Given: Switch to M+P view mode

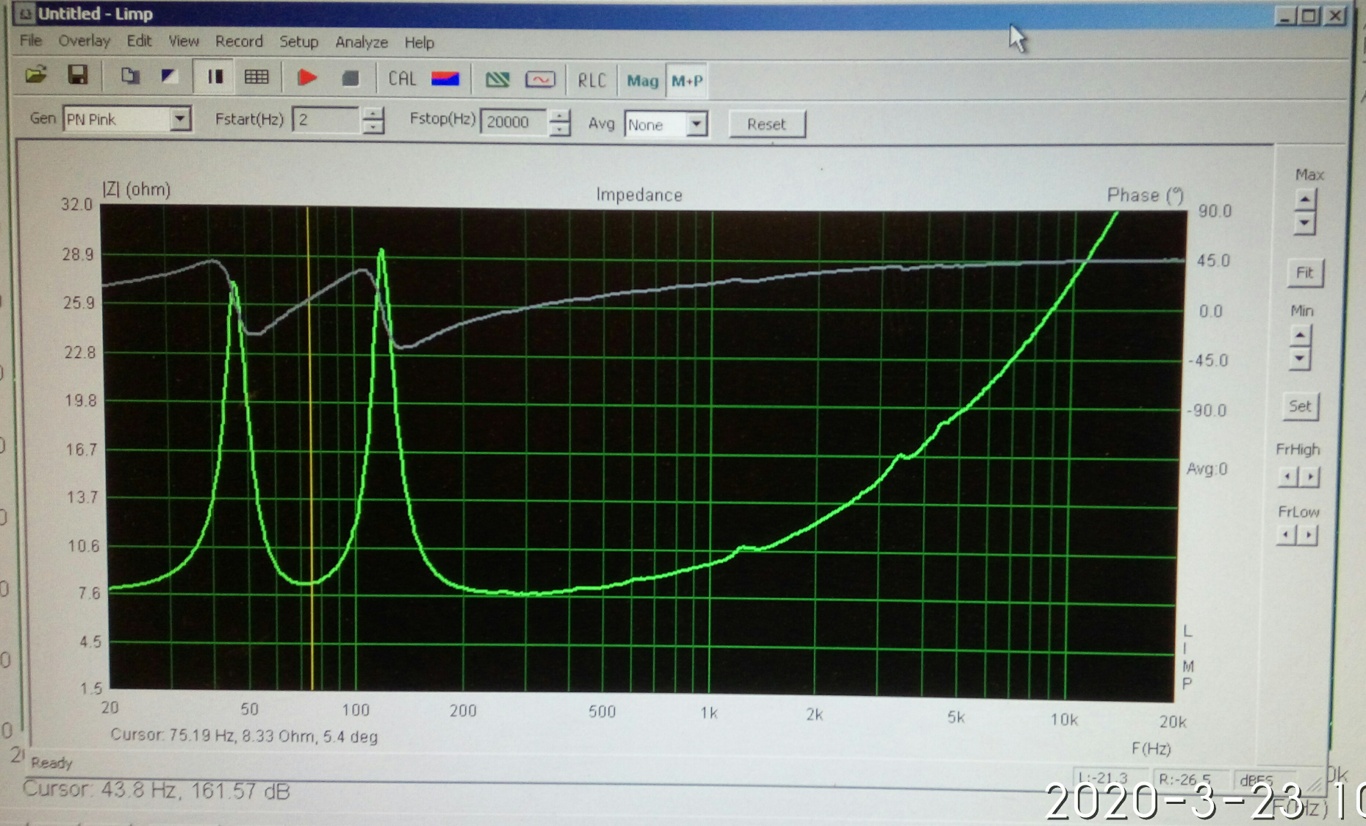Looking at the screenshot, I should [x=687, y=81].
